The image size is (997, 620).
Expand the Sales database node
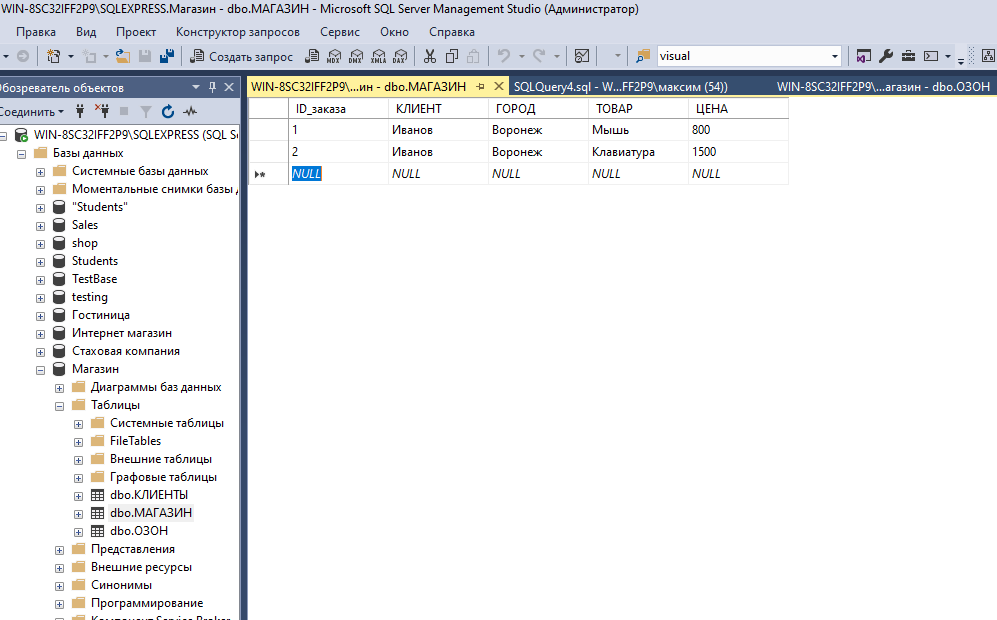[x=40, y=226]
